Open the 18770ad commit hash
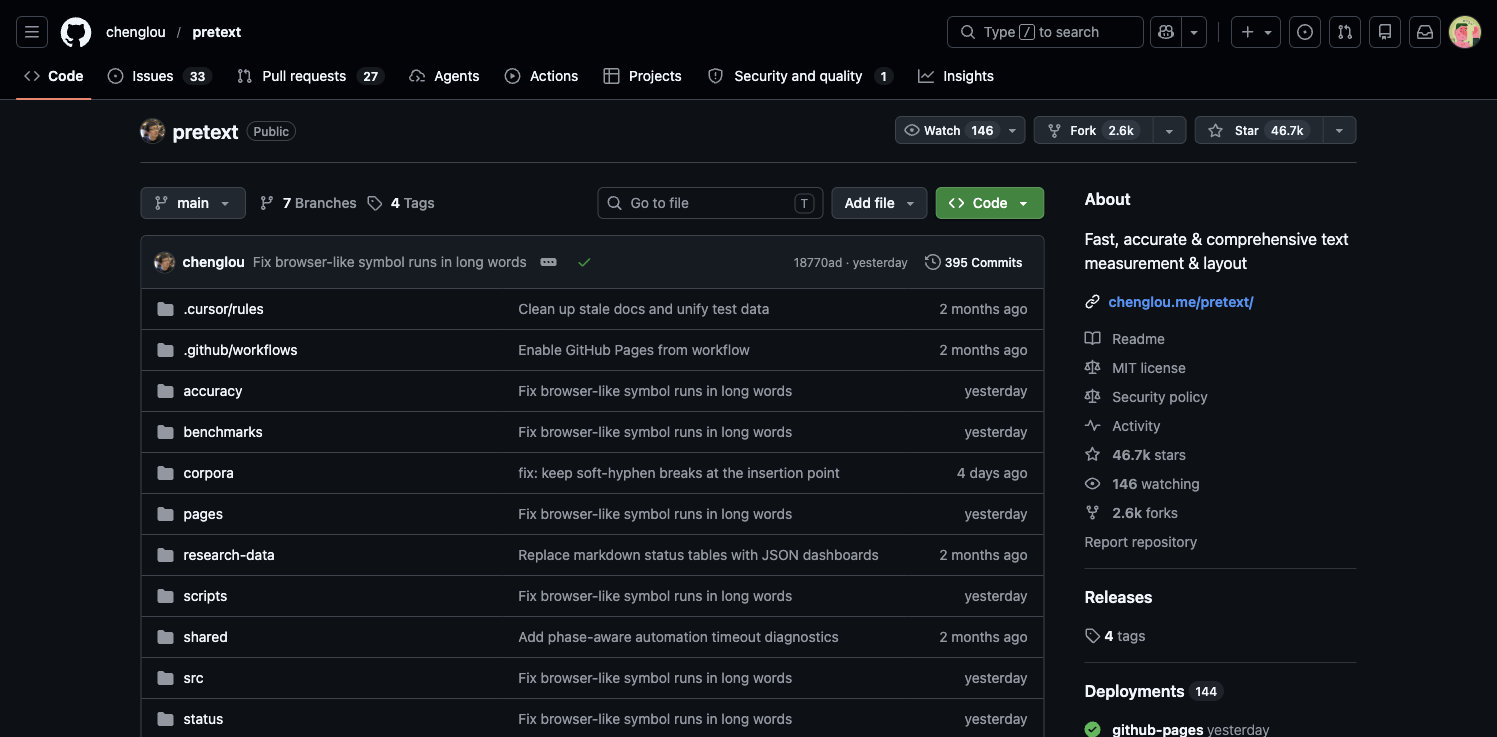 pyautogui.click(x=818, y=263)
